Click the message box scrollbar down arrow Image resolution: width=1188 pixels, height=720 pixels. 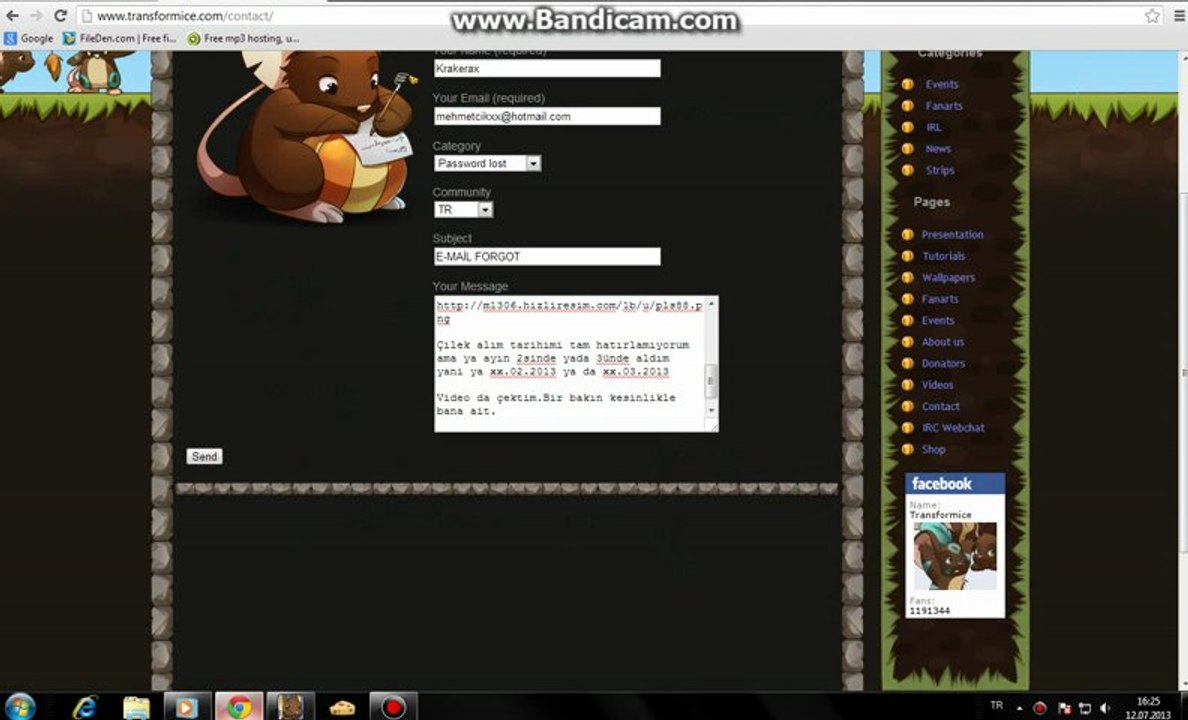click(711, 410)
